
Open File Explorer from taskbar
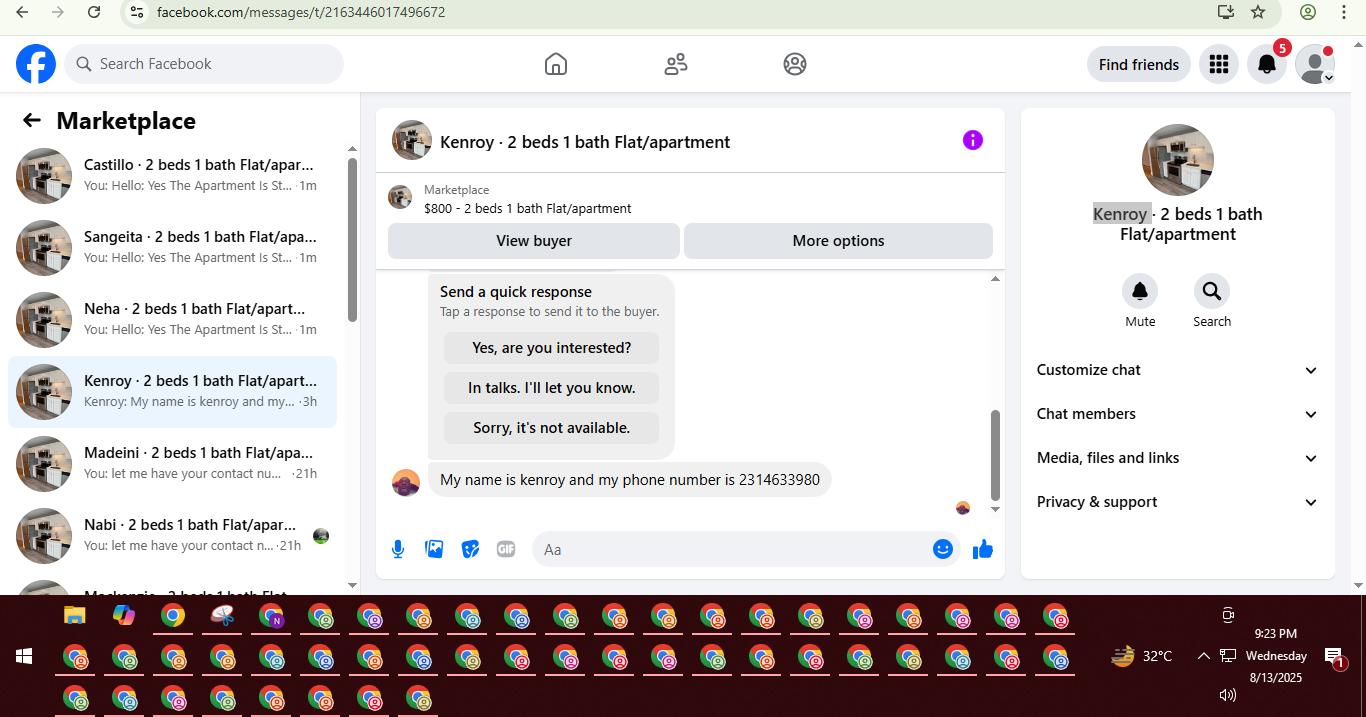click(75, 615)
